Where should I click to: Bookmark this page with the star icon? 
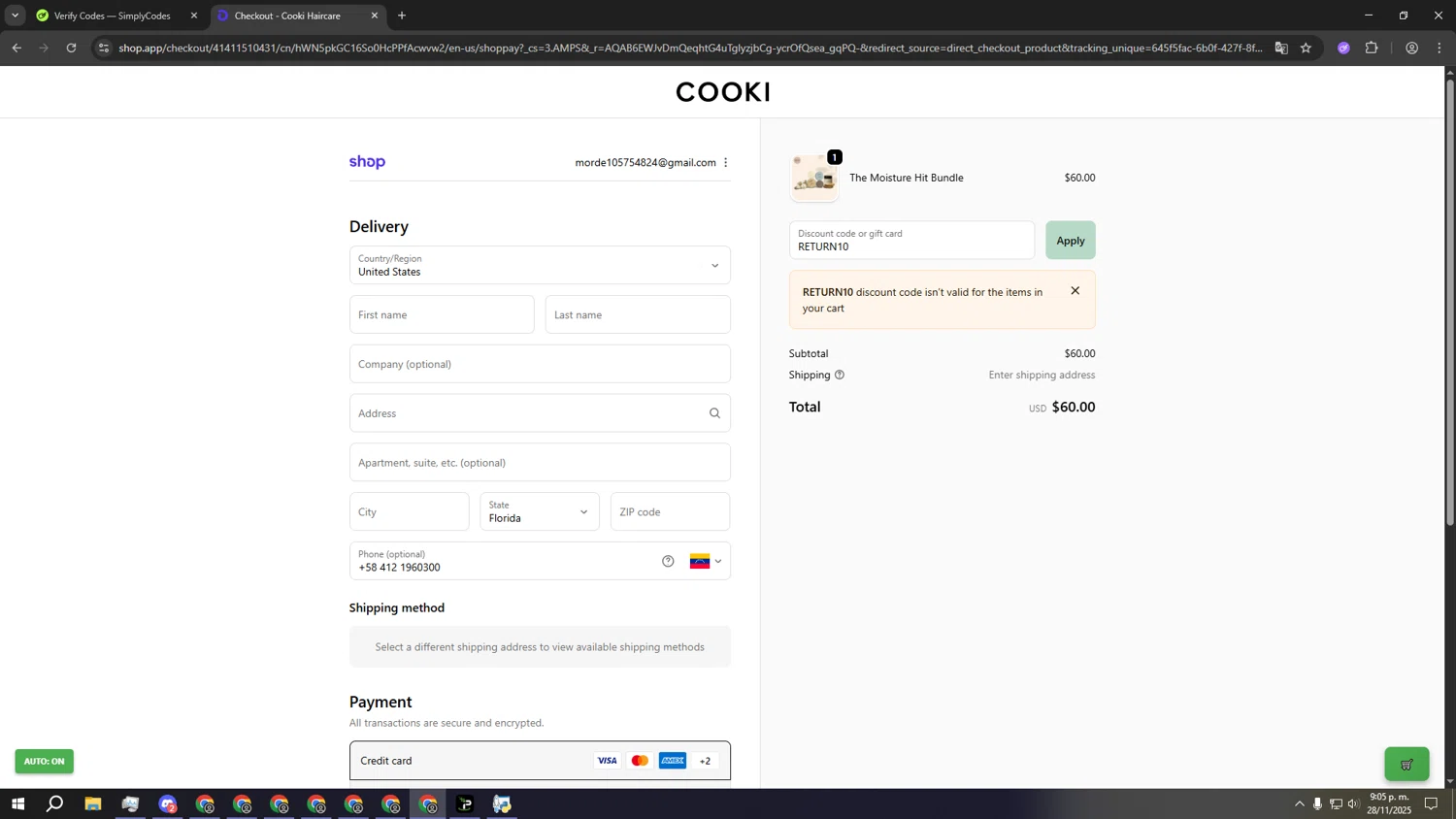pos(1306,48)
